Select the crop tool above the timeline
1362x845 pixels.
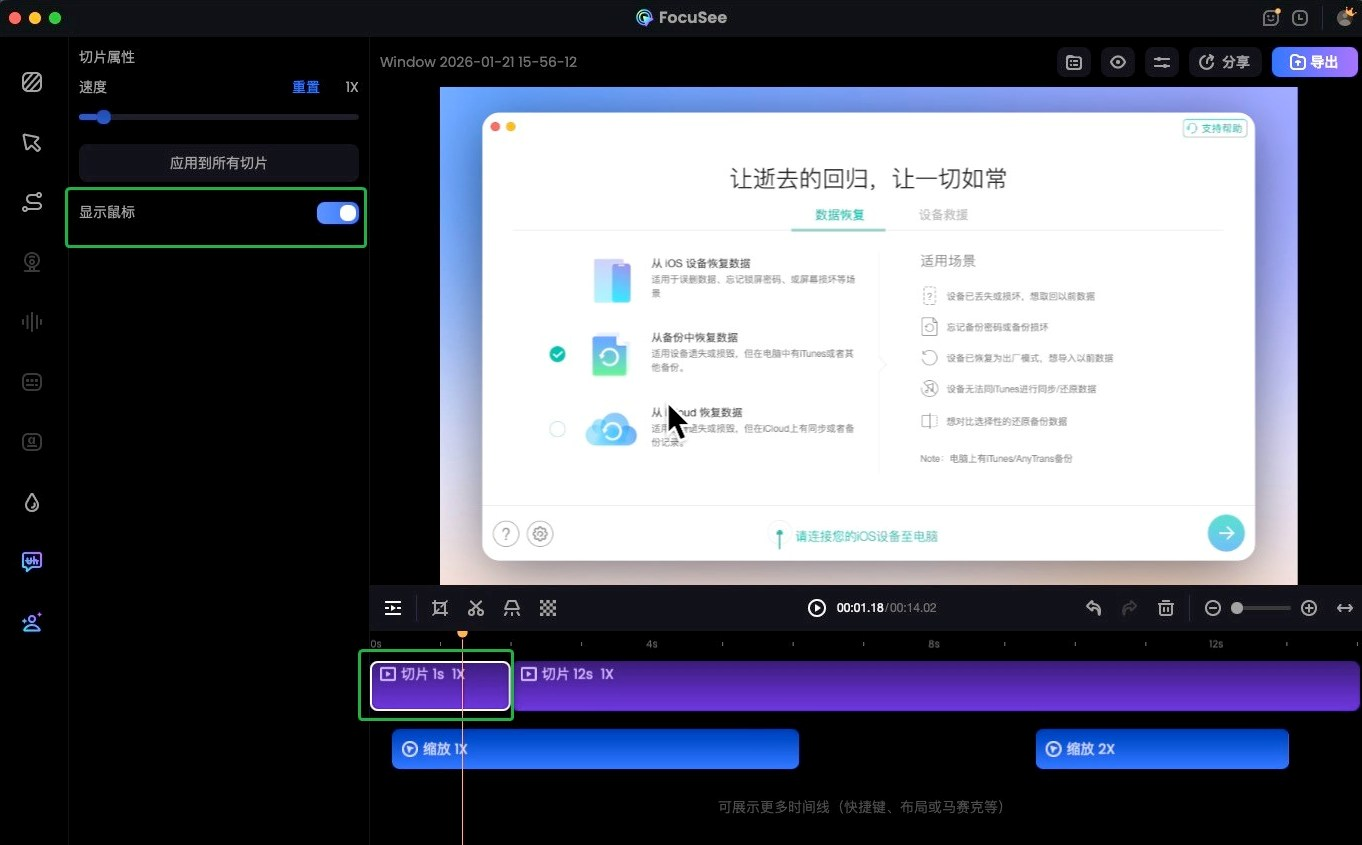[x=440, y=608]
